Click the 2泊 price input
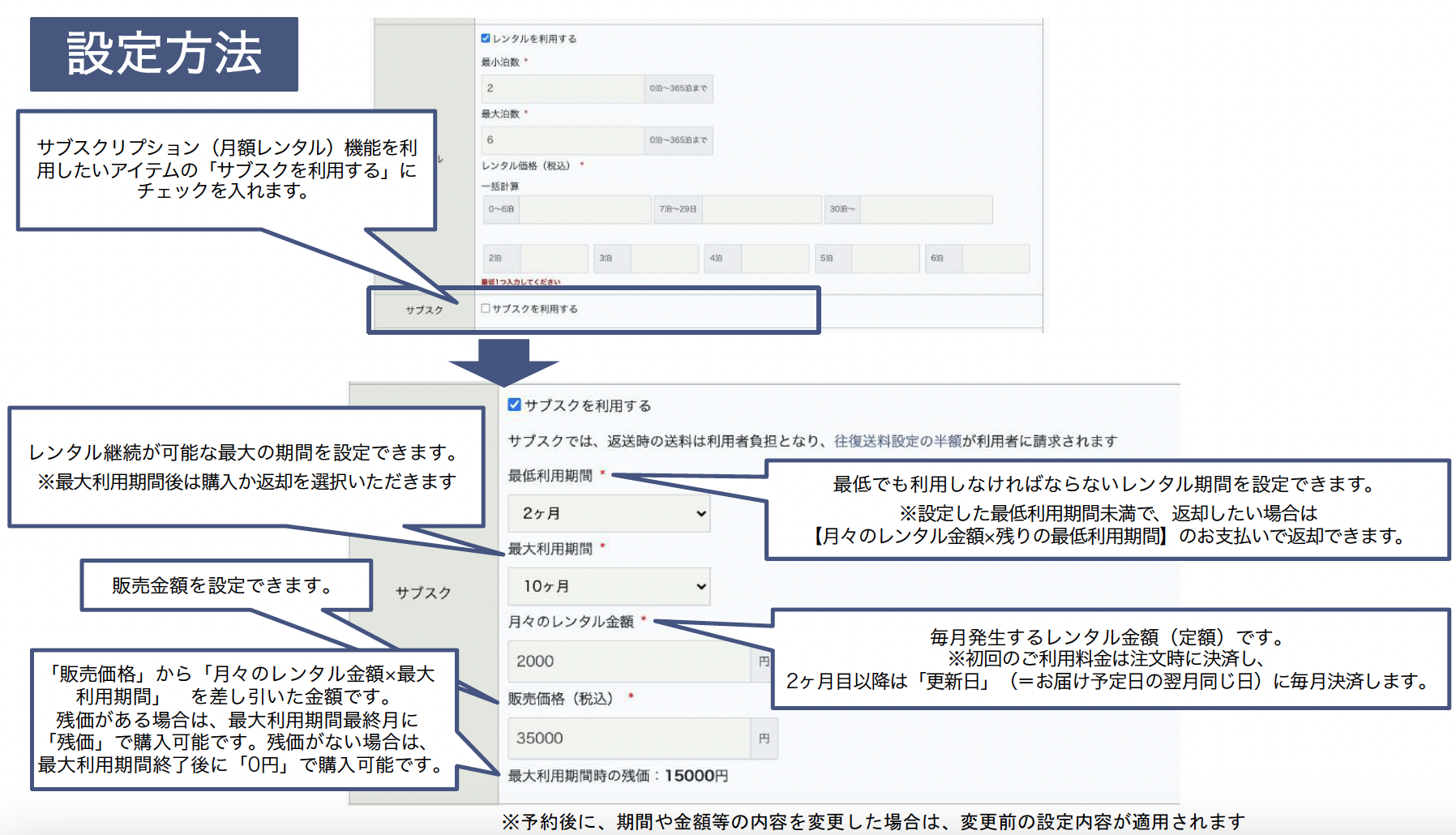 click(554, 259)
